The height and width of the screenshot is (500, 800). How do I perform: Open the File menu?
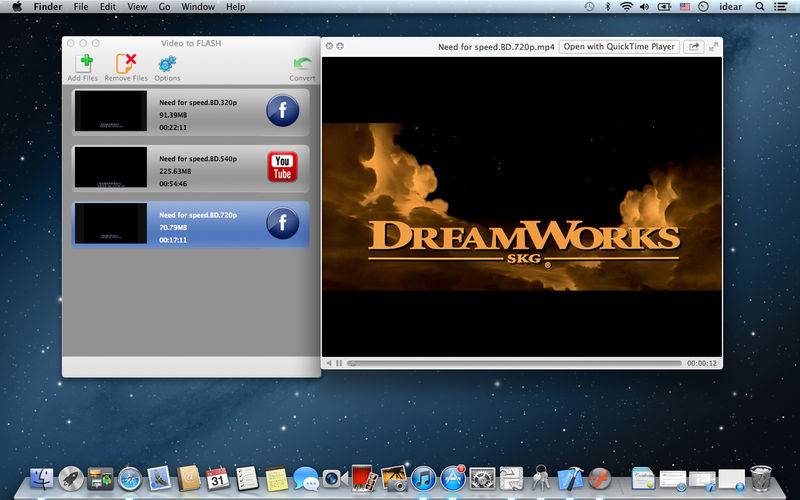(81, 7)
